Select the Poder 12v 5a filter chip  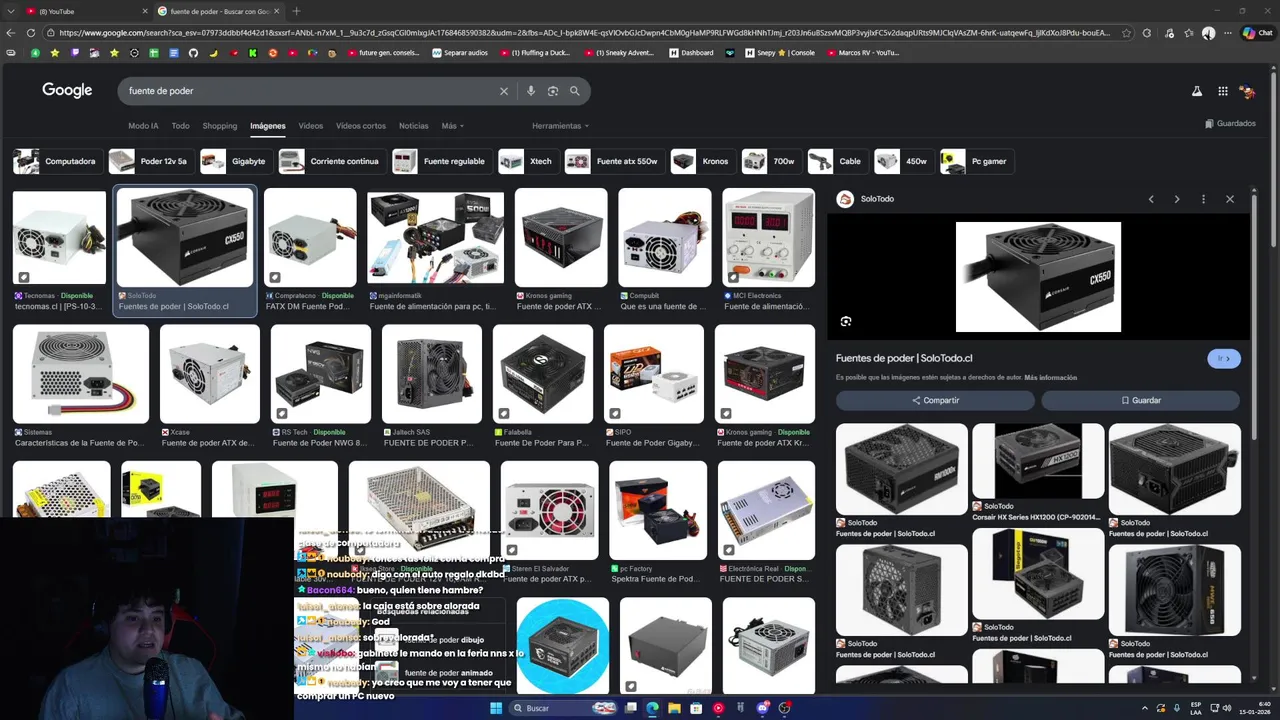click(150, 161)
